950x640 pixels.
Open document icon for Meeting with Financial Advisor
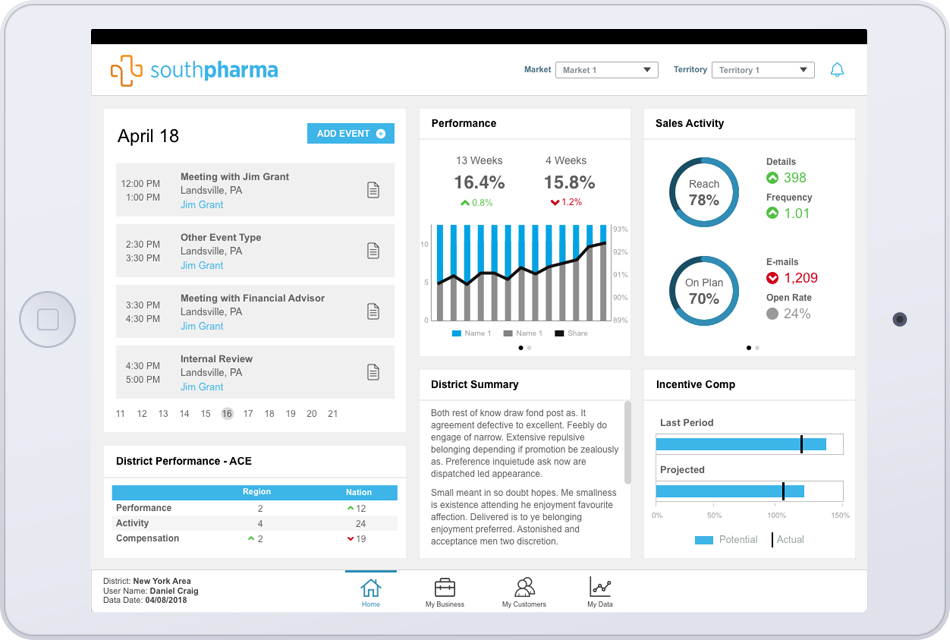point(373,311)
